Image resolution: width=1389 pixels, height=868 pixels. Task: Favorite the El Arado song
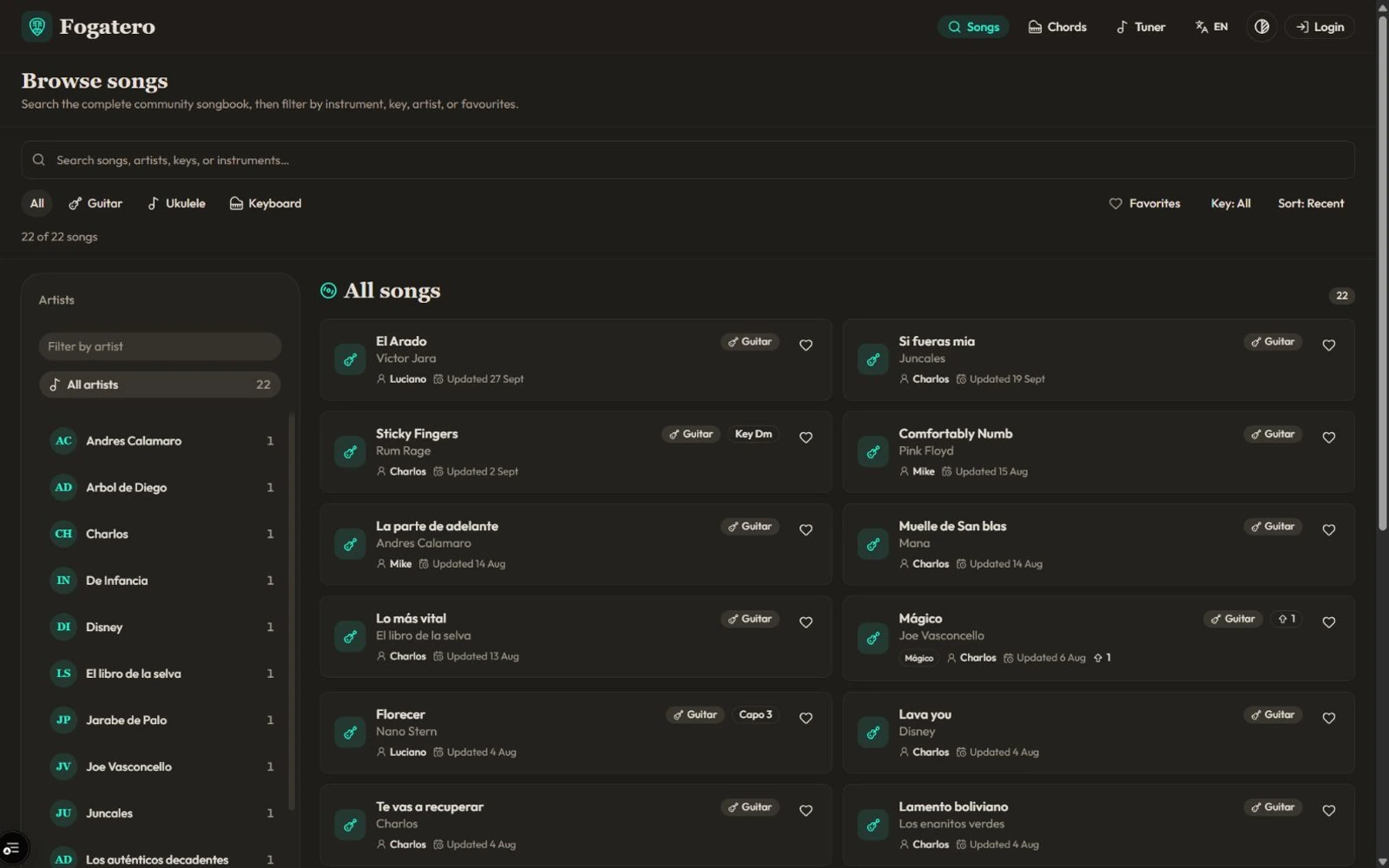point(806,345)
